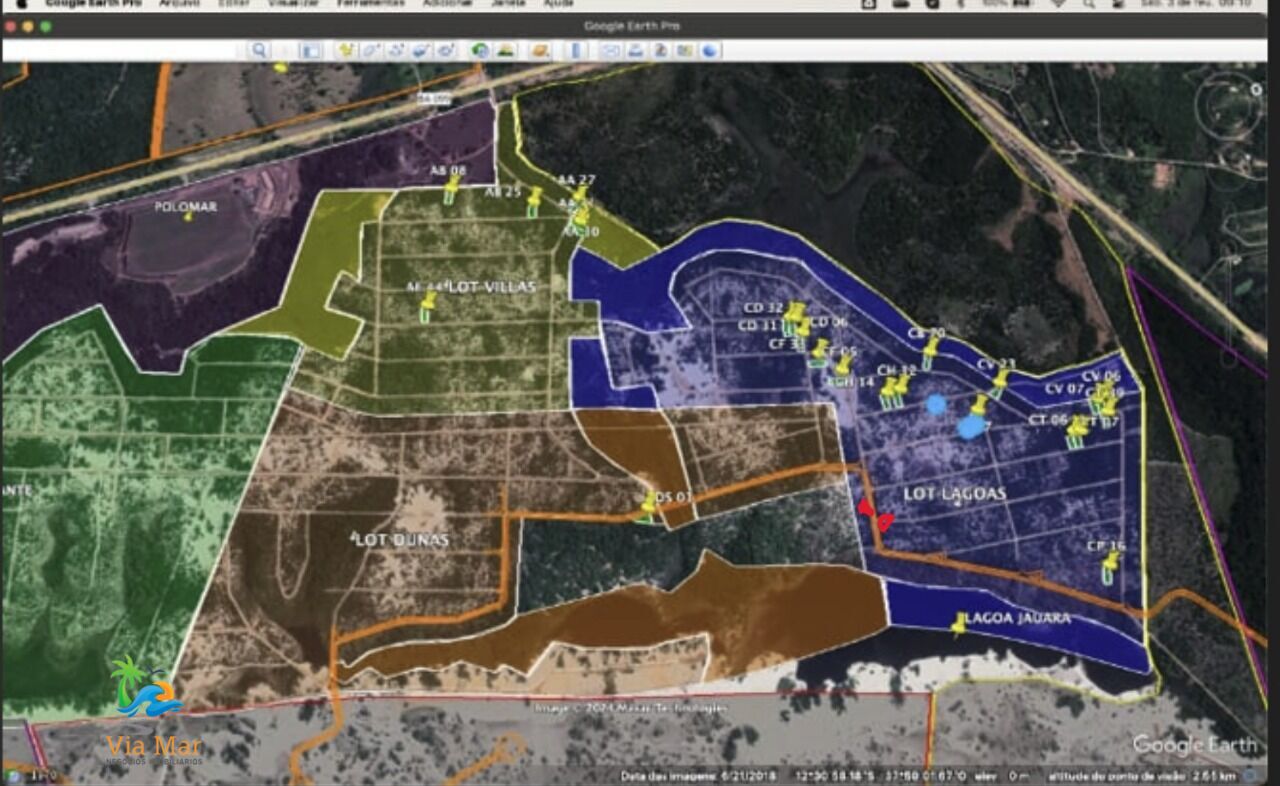Click the search magnifier in the toolbar

pos(259,50)
